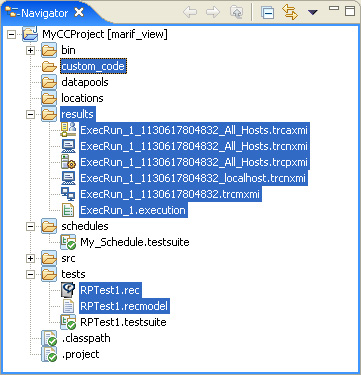This screenshot has width=361, height=375.
Task: Click the results folder icon
Action: point(49,114)
